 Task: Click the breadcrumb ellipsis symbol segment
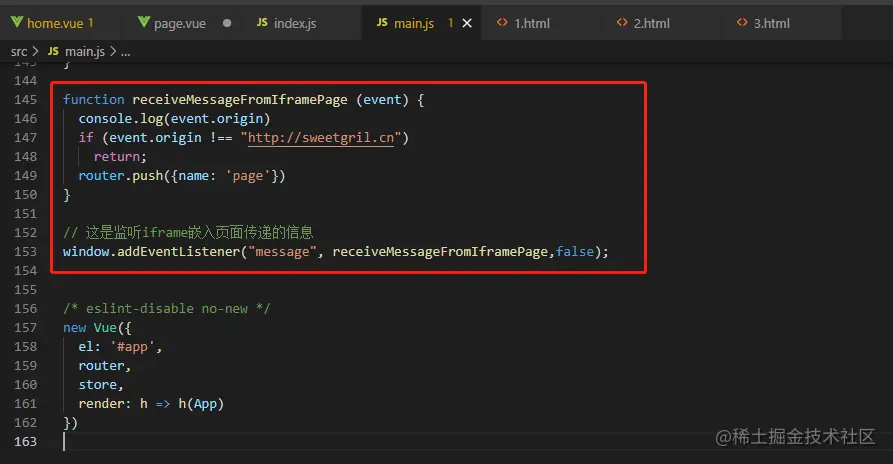pos(126,52)
